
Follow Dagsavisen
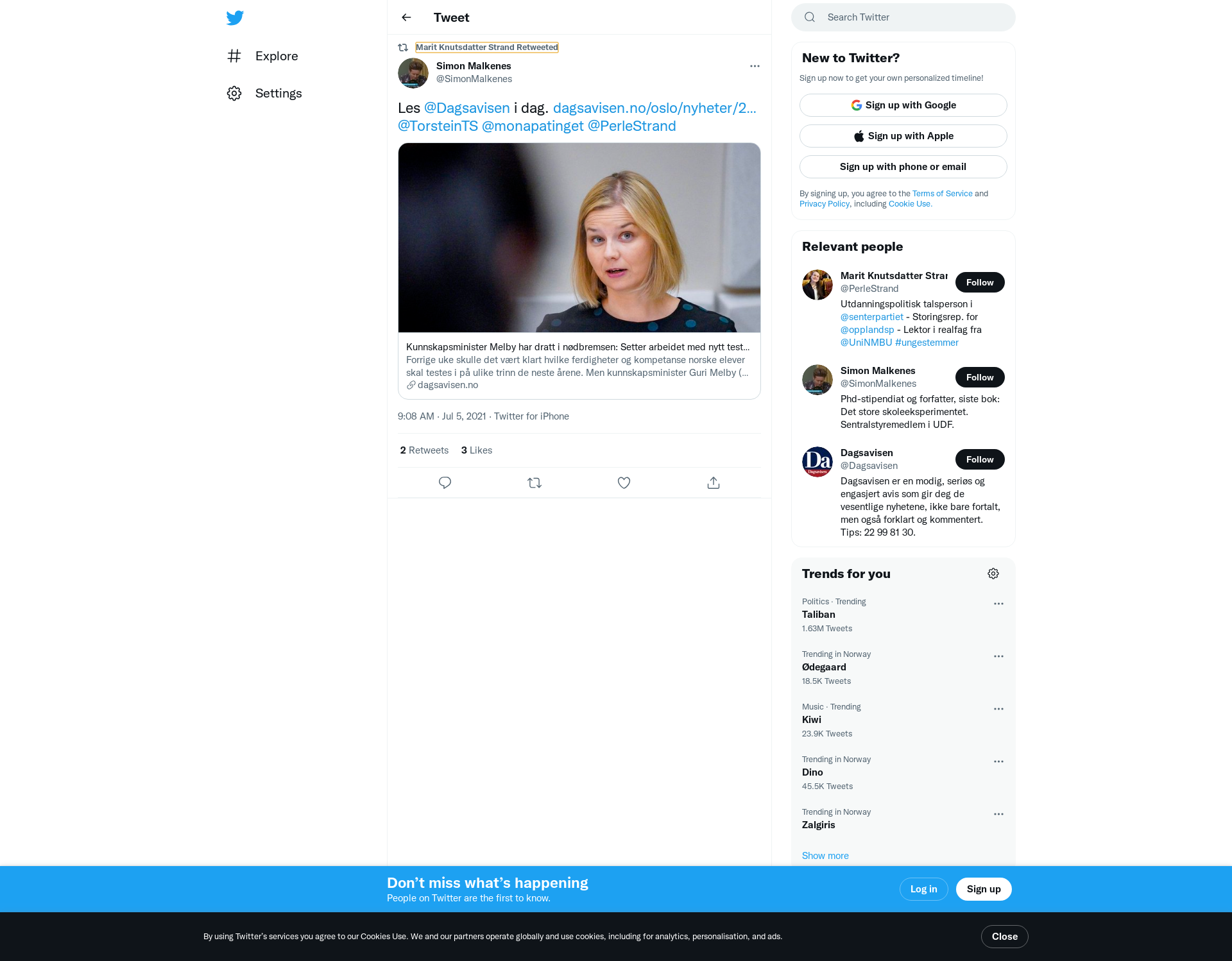980,459
